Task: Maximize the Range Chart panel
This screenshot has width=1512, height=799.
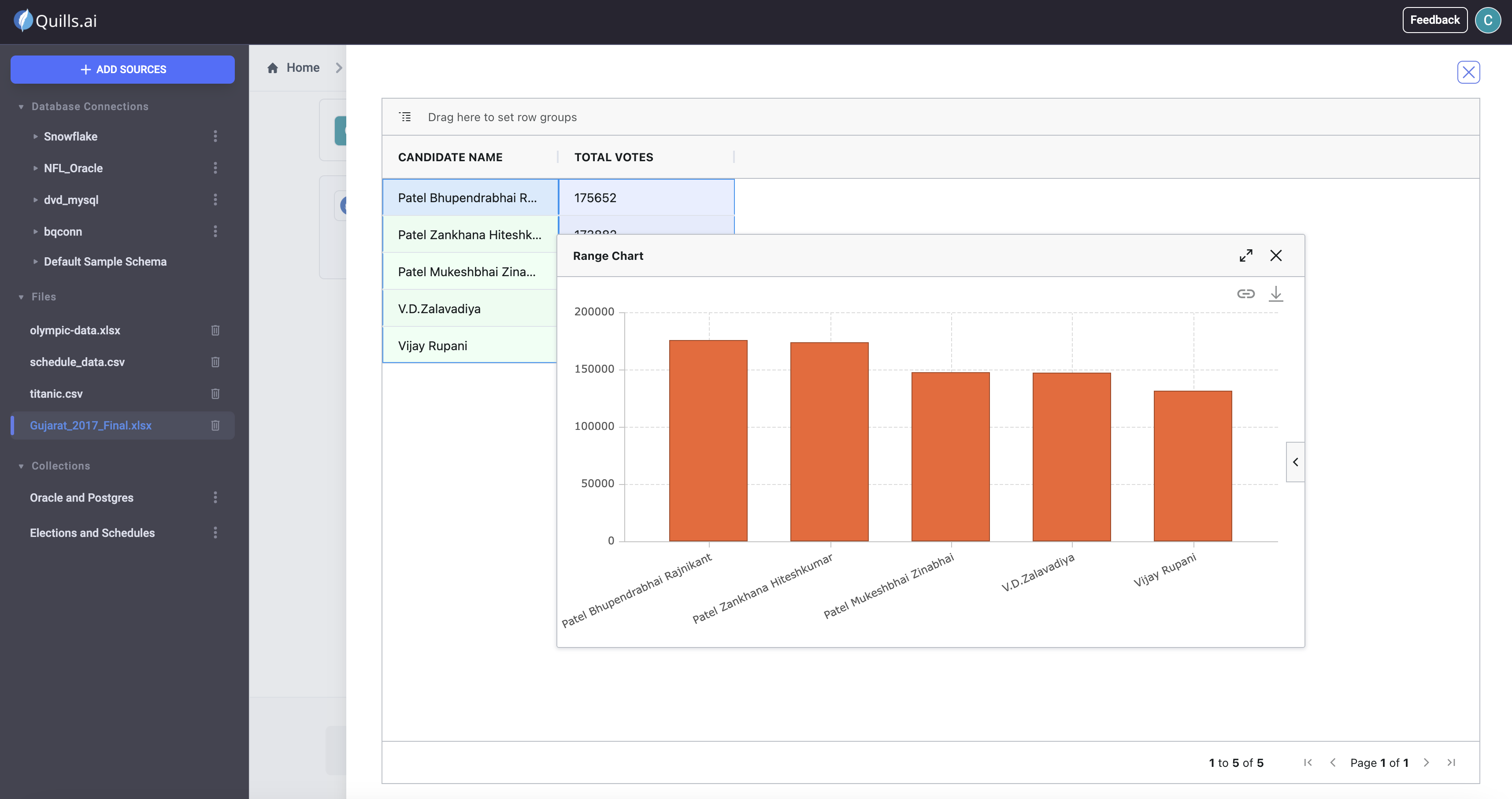Action: click(x=1245, y=256)
